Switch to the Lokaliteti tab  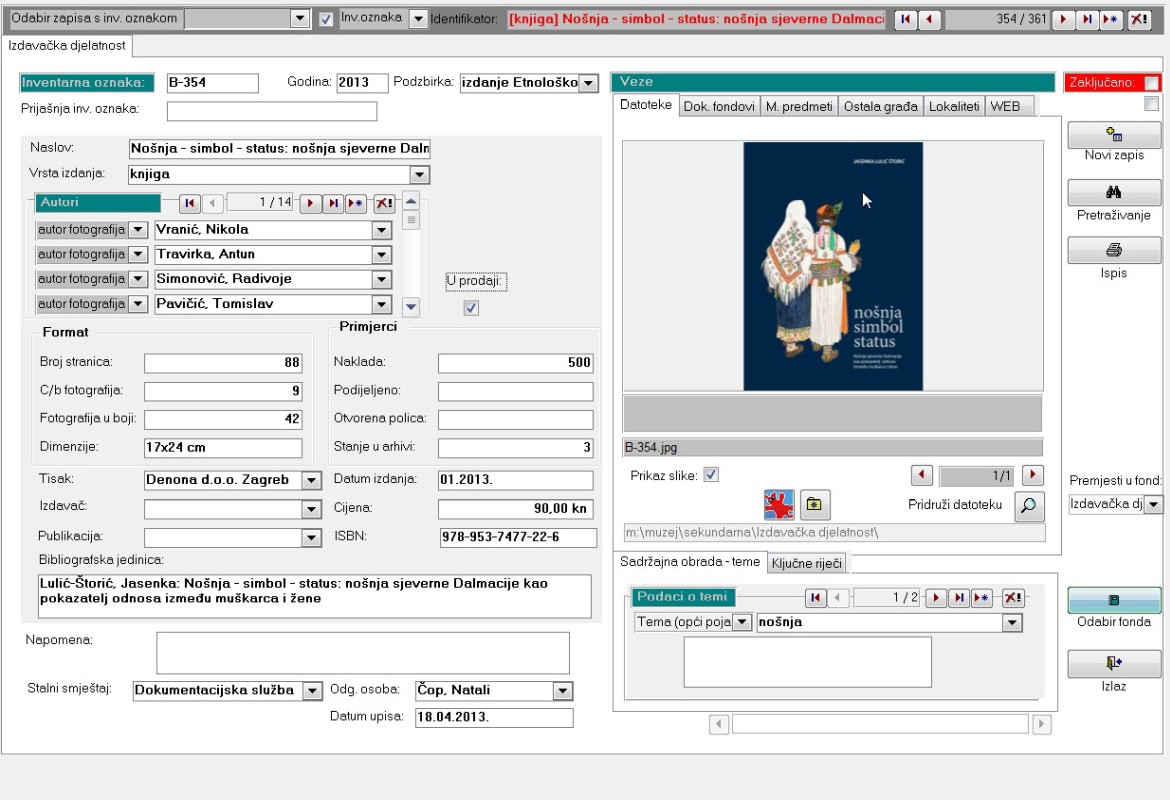point(954,107)
